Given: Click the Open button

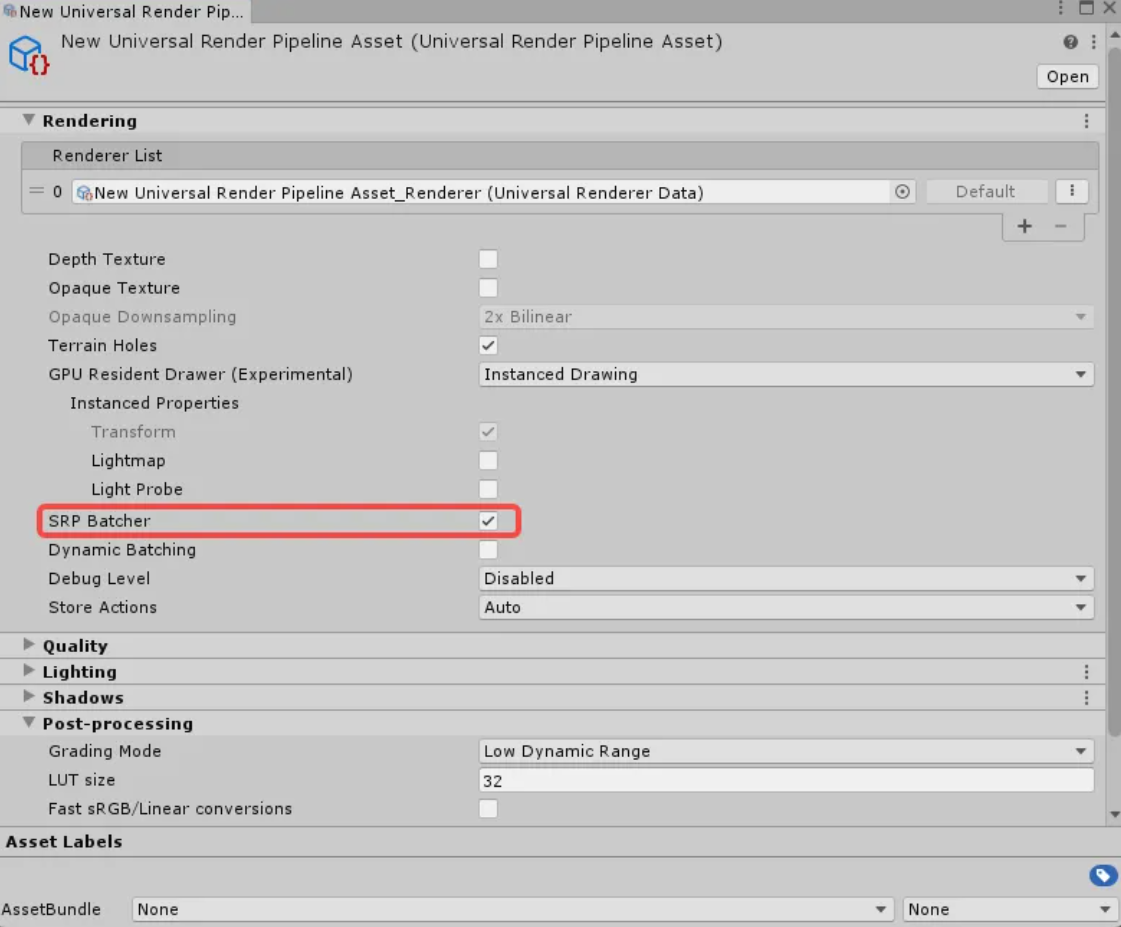Looking at the screenshot, I should click(1067, 77).
